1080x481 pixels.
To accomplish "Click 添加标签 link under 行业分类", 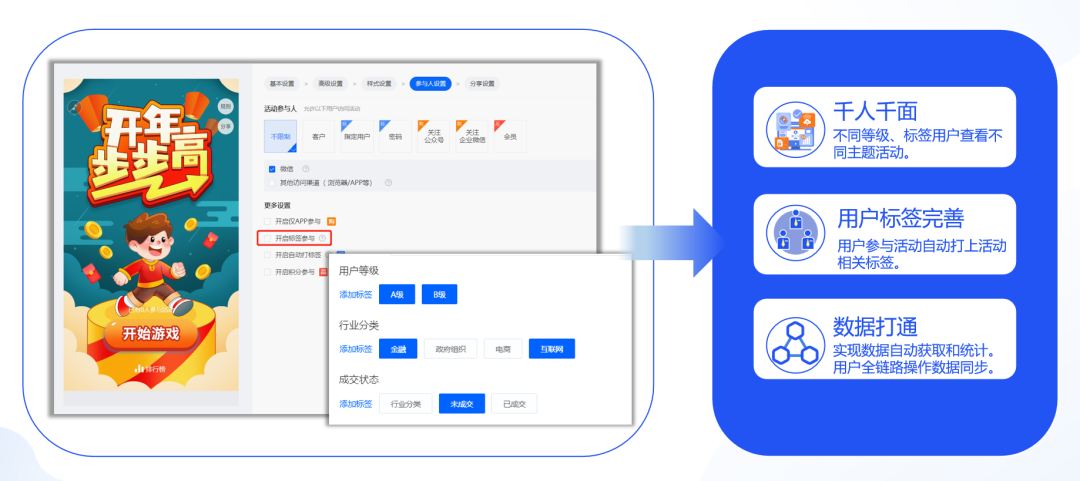I will [355, 349].
